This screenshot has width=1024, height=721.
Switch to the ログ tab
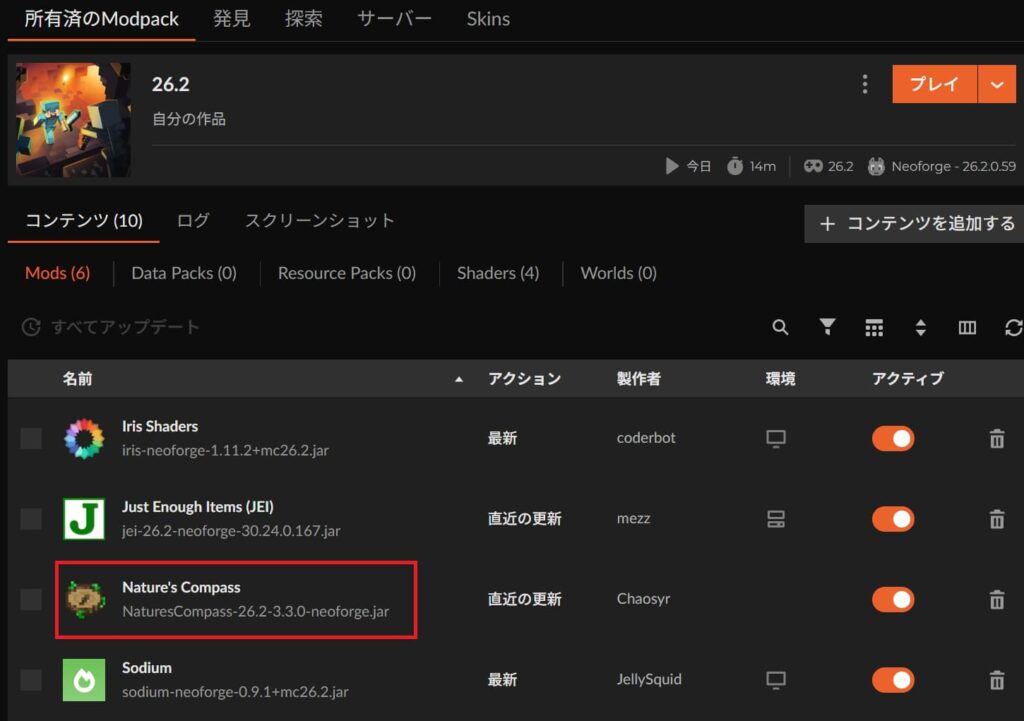(193, 220)
